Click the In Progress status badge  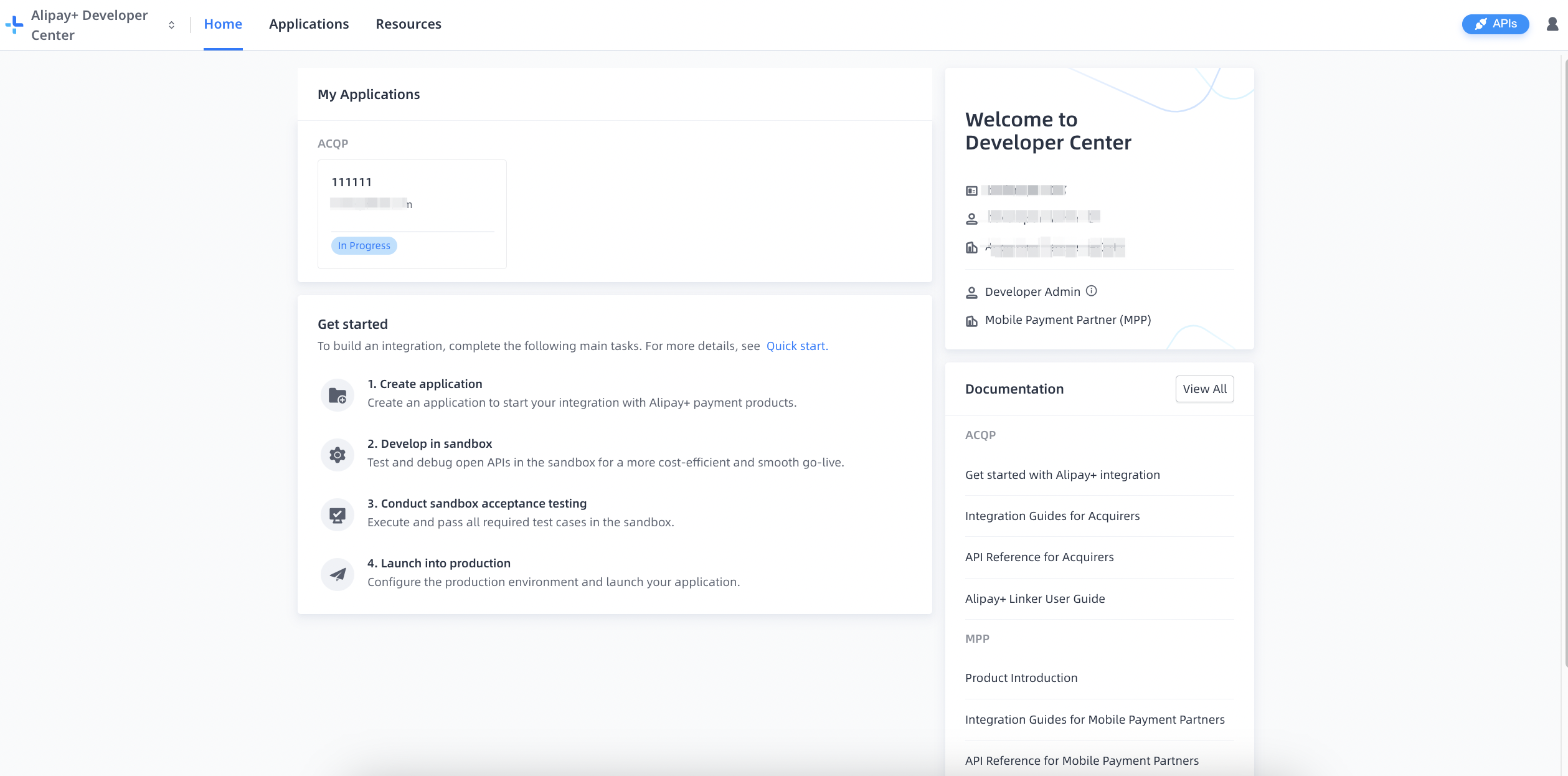pos(364,245)
